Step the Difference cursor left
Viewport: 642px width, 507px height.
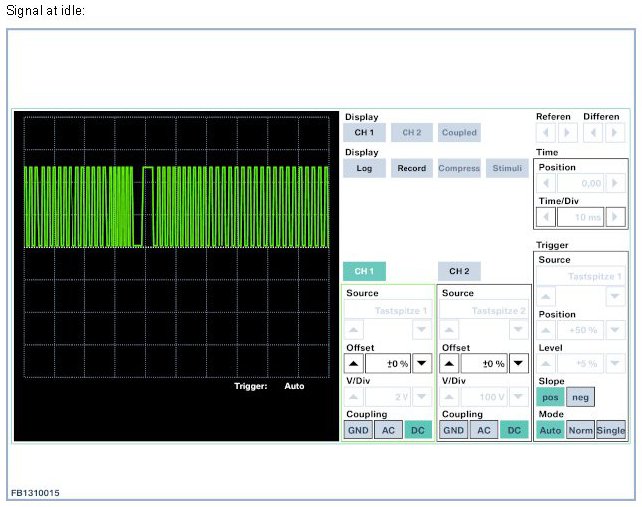593,133
